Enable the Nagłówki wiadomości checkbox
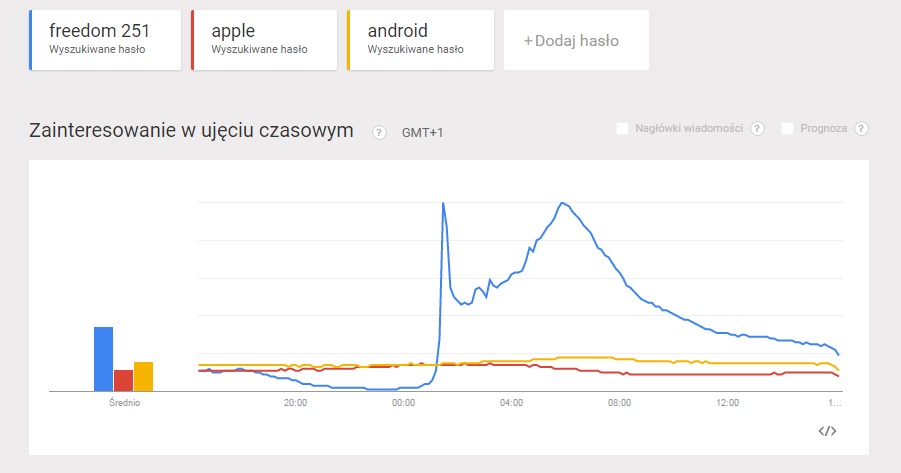 pyautogui.click(x=623, y=129)
